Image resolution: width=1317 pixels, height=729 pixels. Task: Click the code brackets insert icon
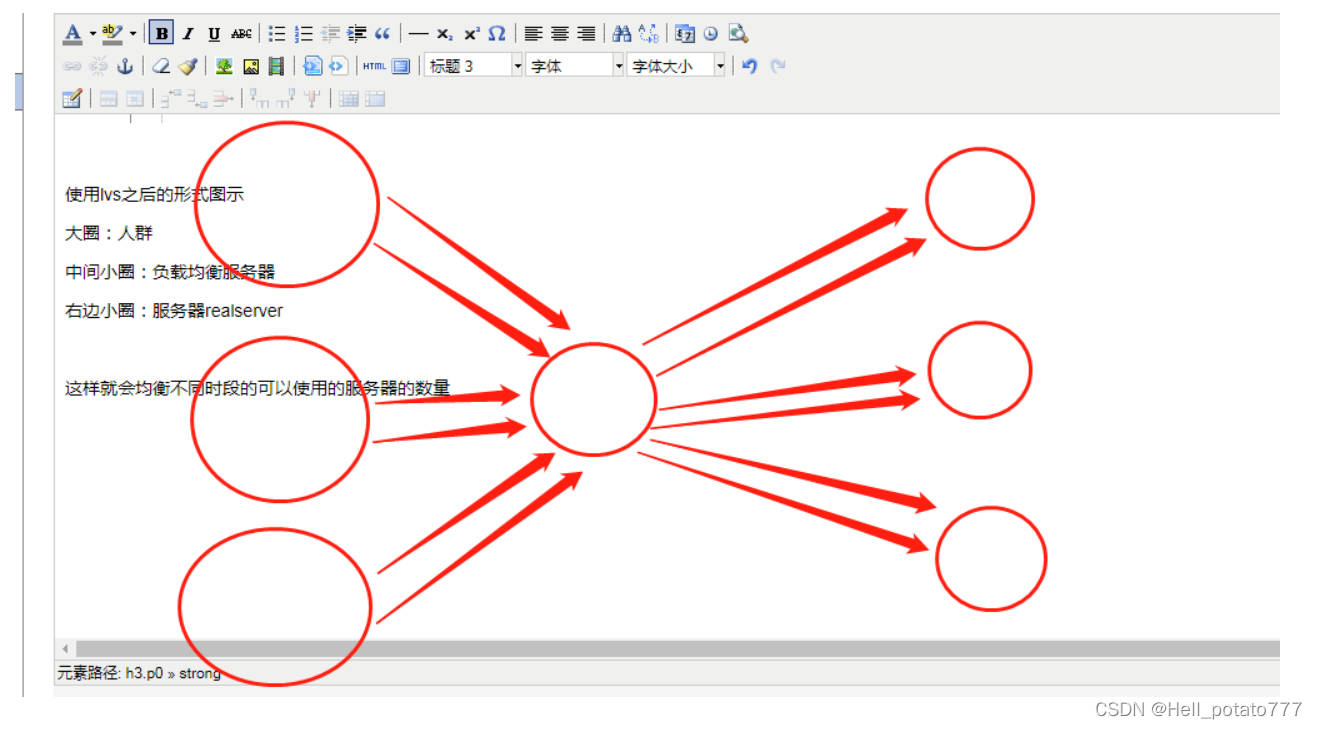coord(338,67)
